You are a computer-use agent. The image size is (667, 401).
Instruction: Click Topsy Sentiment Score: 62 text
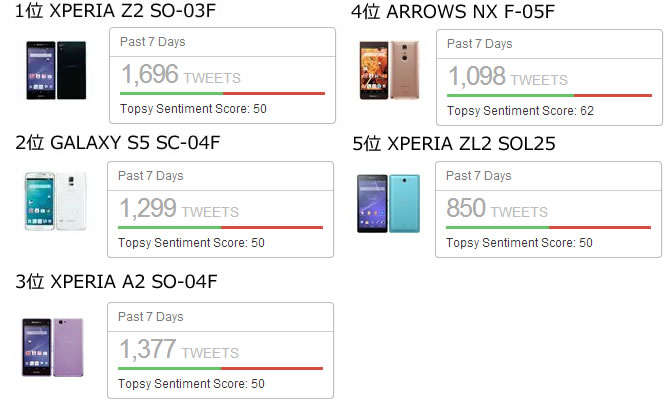tap(520, 111)
